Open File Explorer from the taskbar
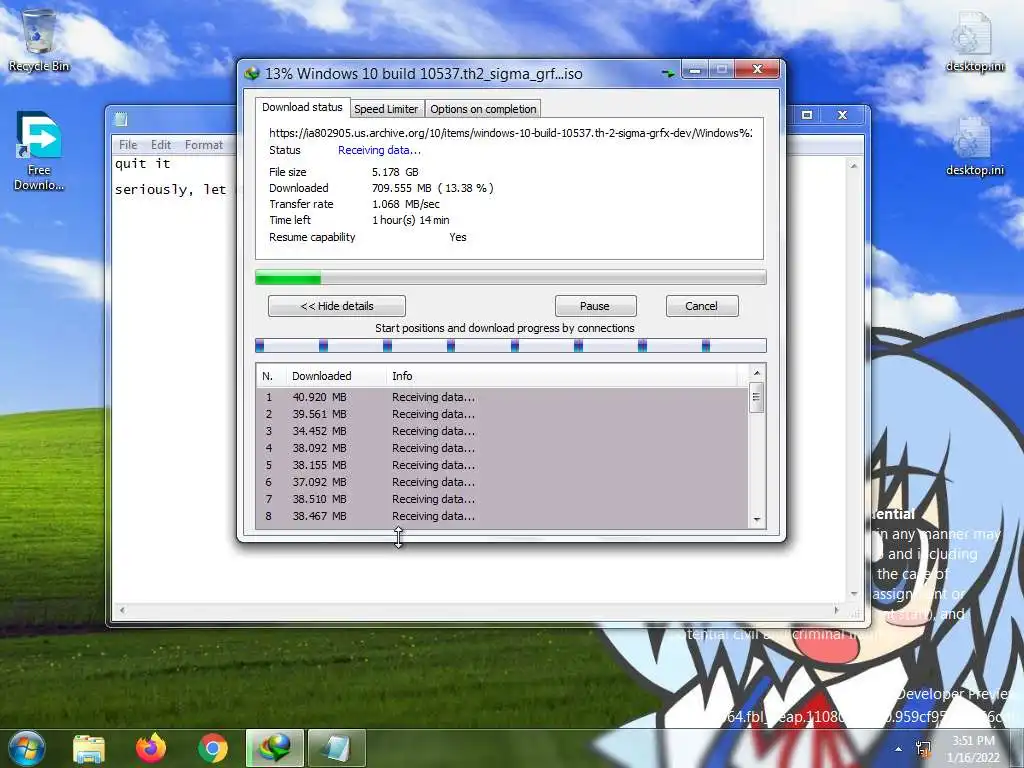This screenshot has height=768, width=1024. 89,748
